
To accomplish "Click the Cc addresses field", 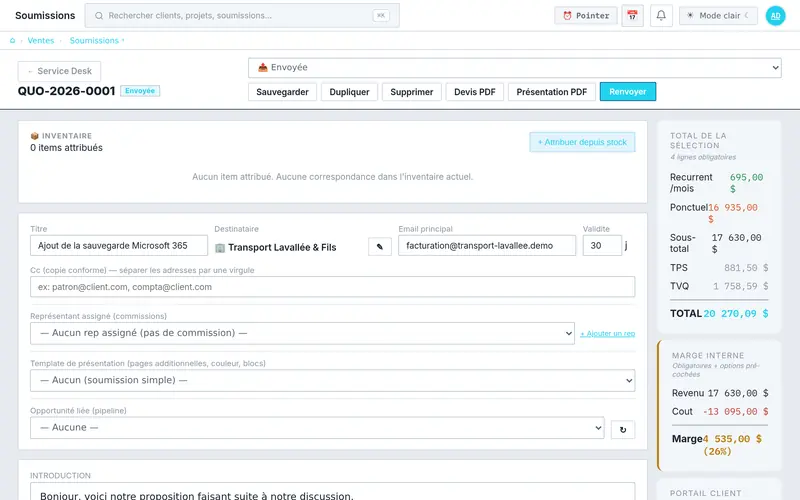I will click(x=332, y=287).
